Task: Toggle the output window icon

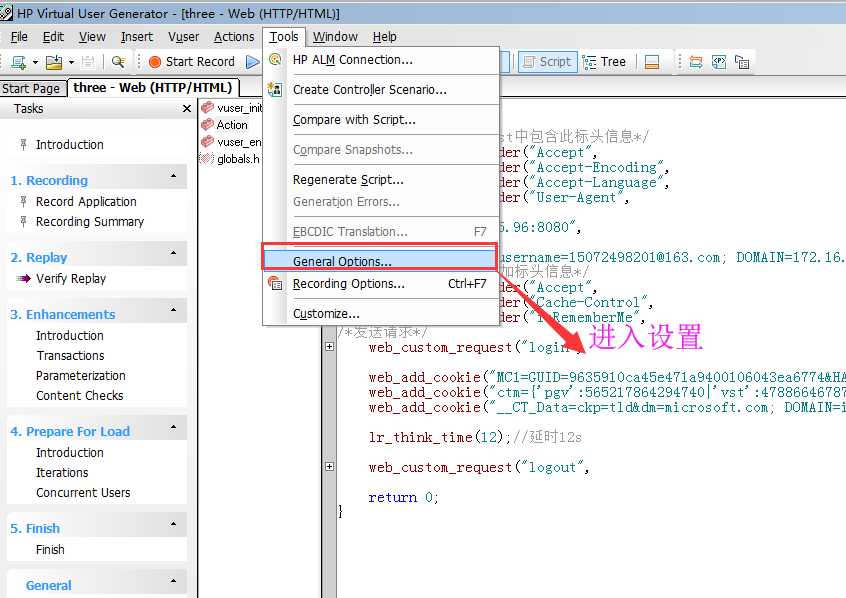Action: coord(652,62)
